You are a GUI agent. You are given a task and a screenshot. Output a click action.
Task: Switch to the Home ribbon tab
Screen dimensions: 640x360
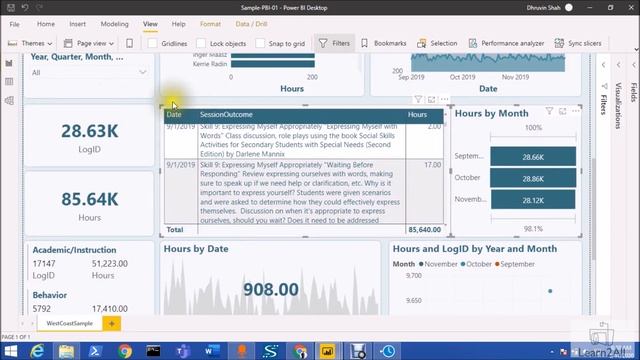[x=46, y=24]
